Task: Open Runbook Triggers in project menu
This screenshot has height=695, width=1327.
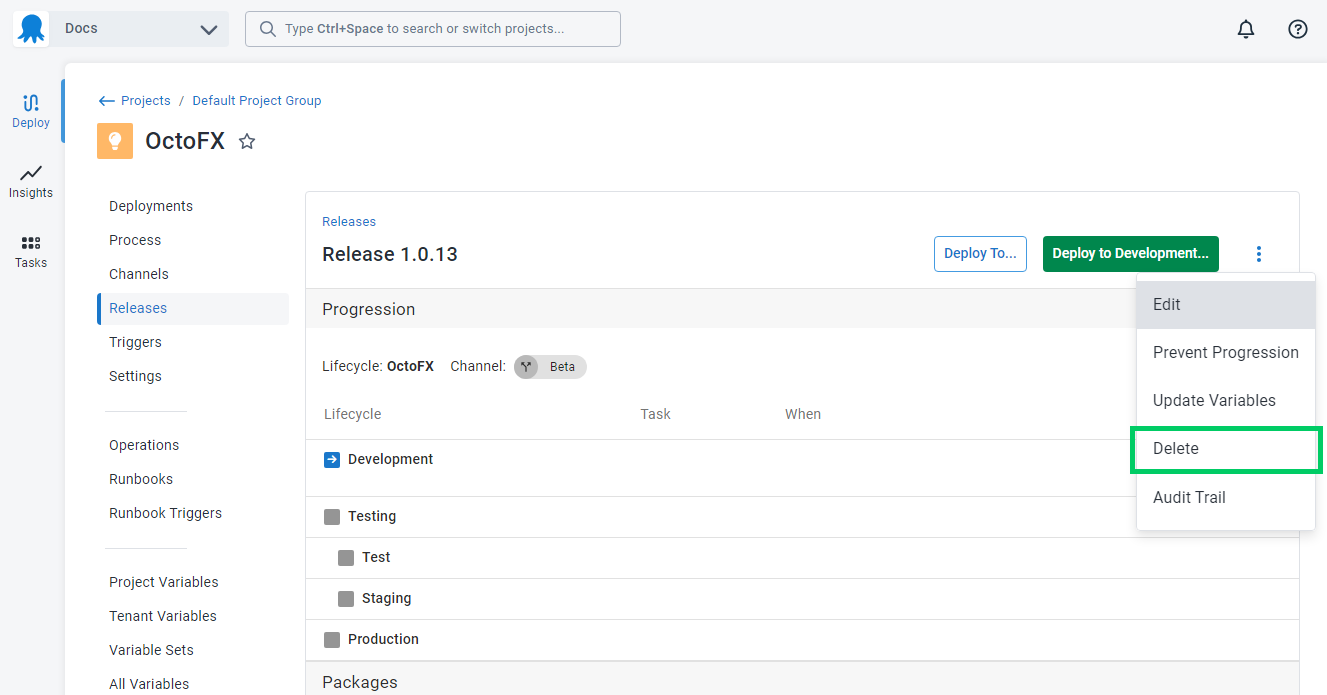Action: tap(165, 513)
